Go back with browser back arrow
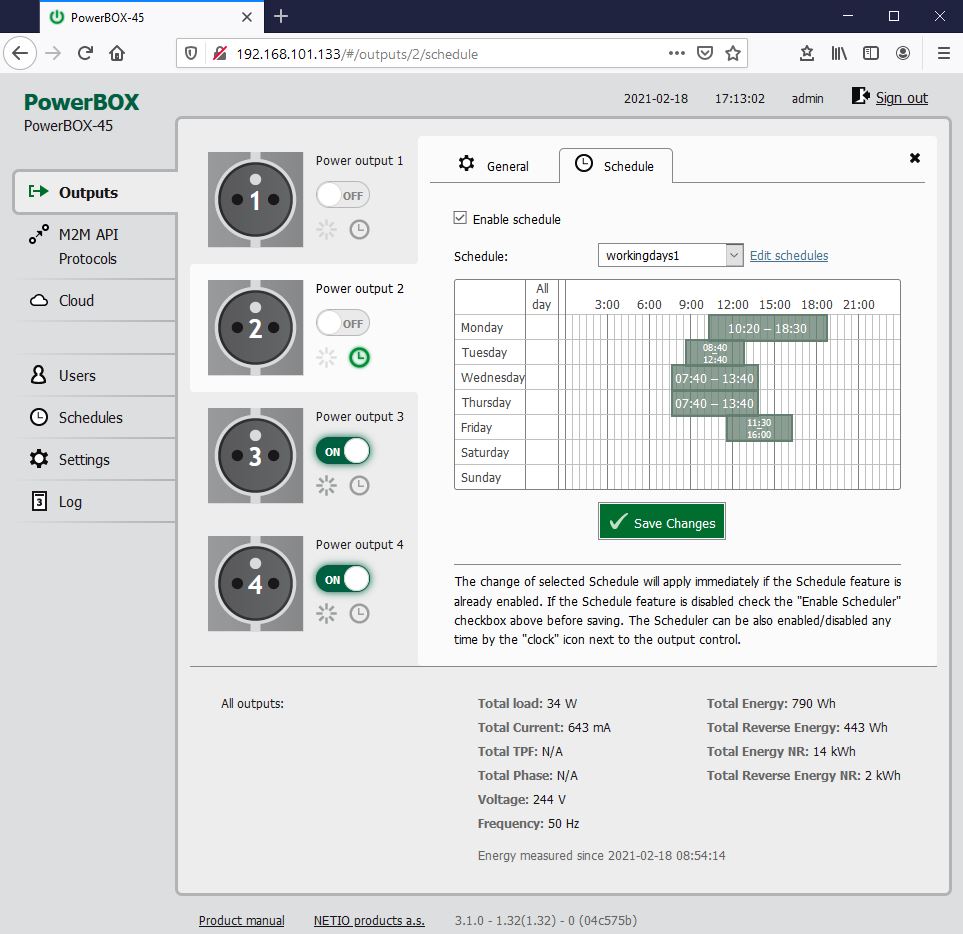 [x=20, y=53]
